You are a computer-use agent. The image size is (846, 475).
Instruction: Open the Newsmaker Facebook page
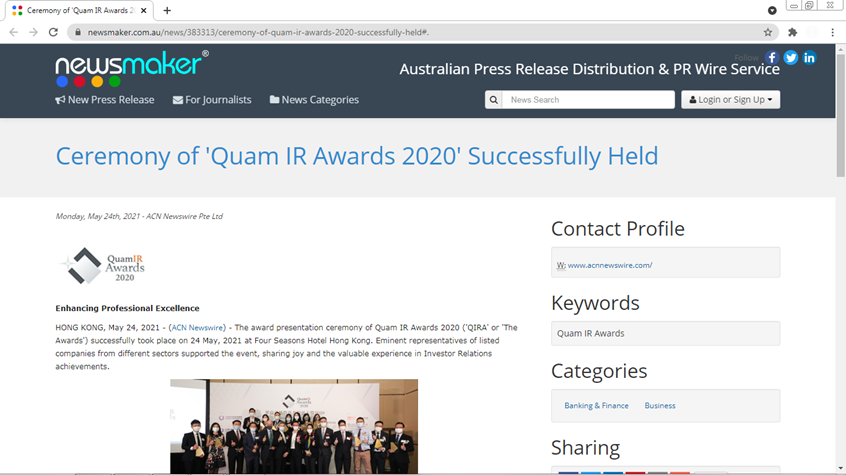click(772, 58)
